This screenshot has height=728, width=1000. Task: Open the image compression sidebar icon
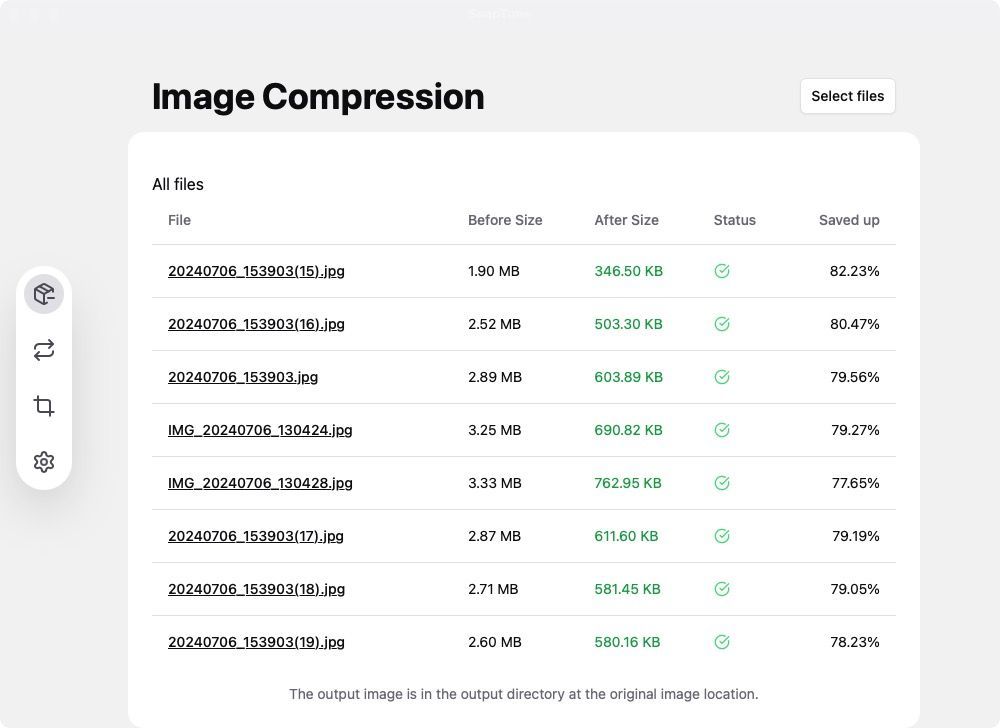[x=44, y=294]
